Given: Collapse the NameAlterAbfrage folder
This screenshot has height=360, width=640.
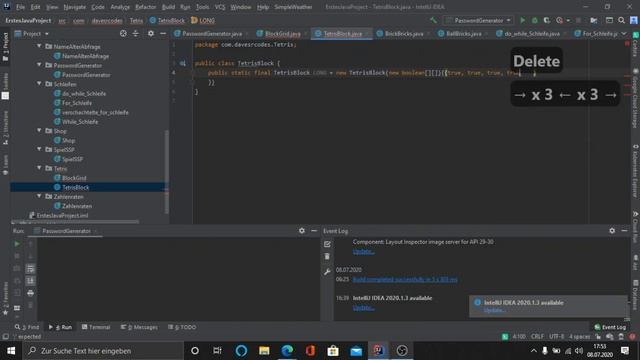Looking at the screenshot, I should [39, 47].
